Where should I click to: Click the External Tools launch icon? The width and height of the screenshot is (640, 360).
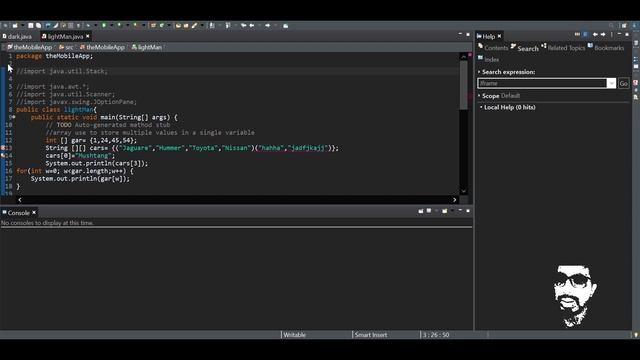[135, 25]
